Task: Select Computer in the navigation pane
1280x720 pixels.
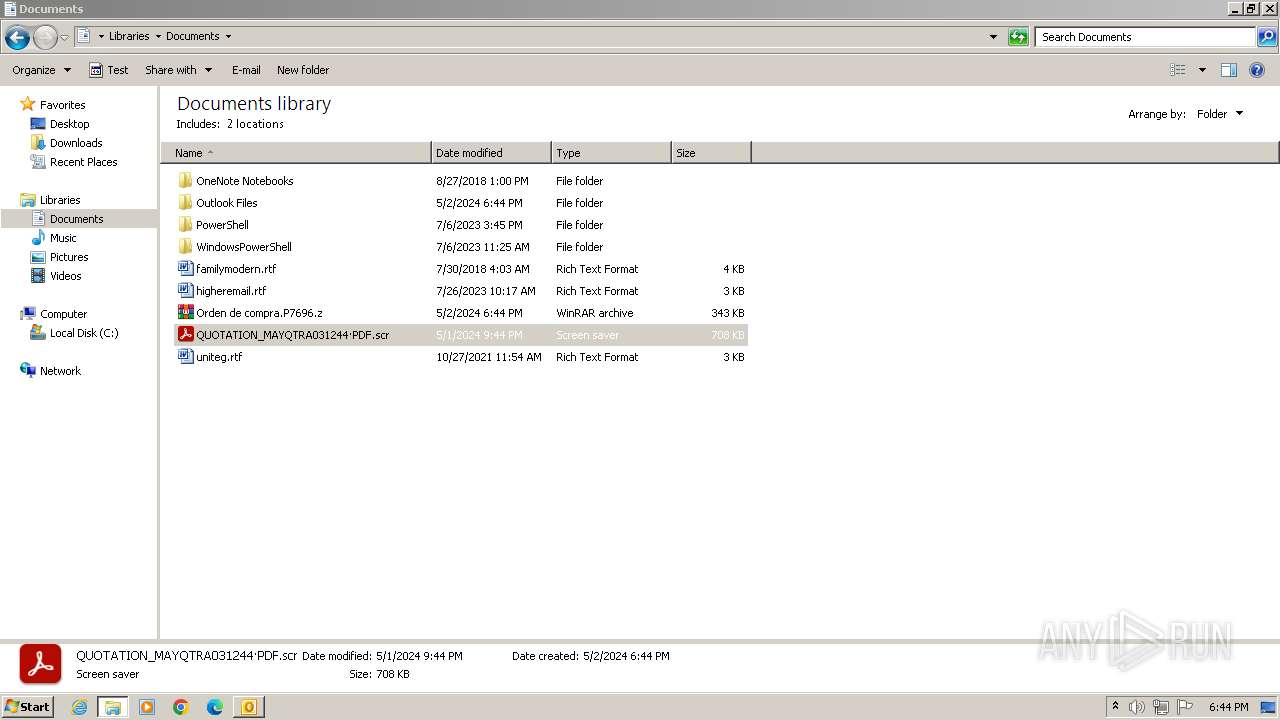Action: tap(63, 314)
